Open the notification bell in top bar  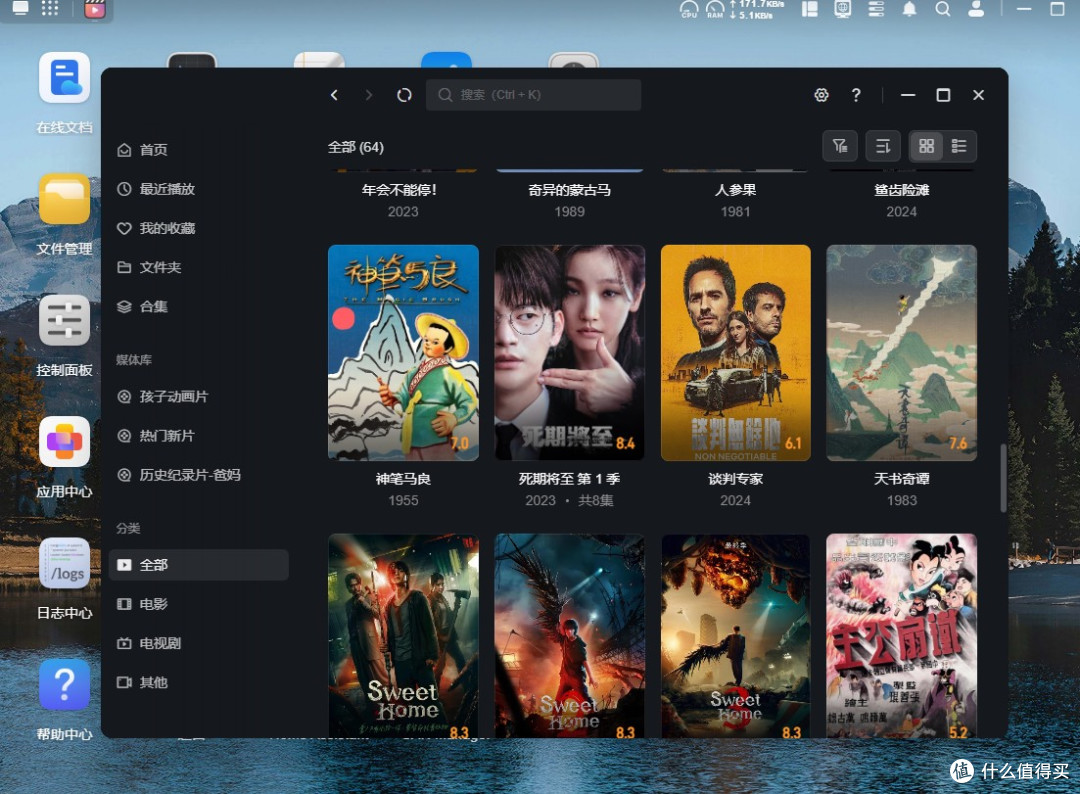(909, 8)
